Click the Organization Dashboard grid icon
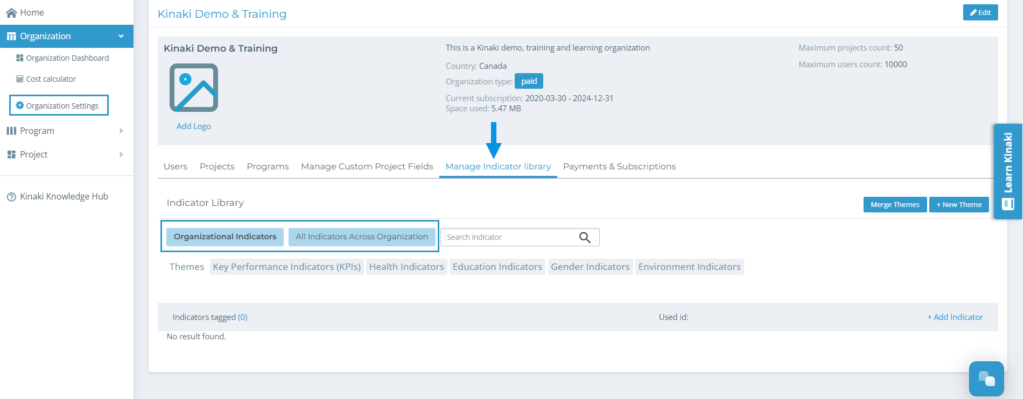 click(x=20, y=58)
